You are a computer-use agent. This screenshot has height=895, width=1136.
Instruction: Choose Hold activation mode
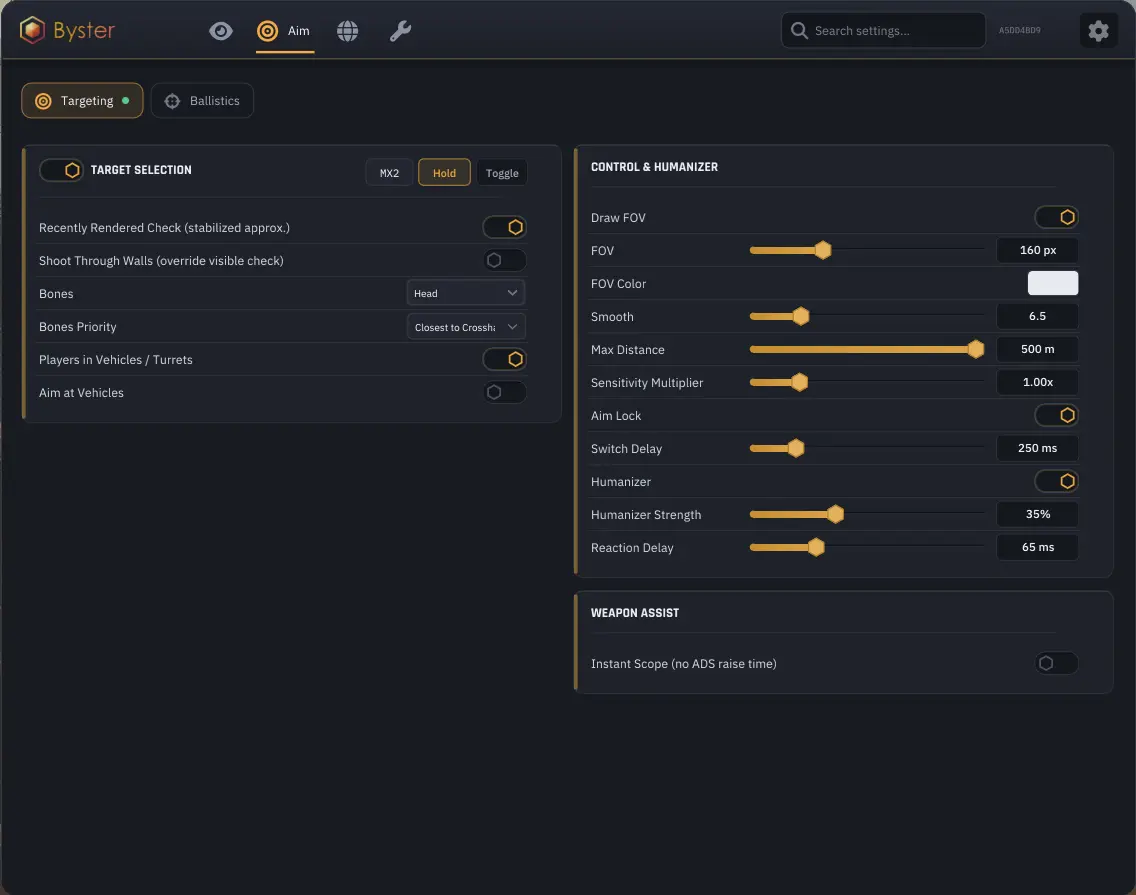[444, 172]
